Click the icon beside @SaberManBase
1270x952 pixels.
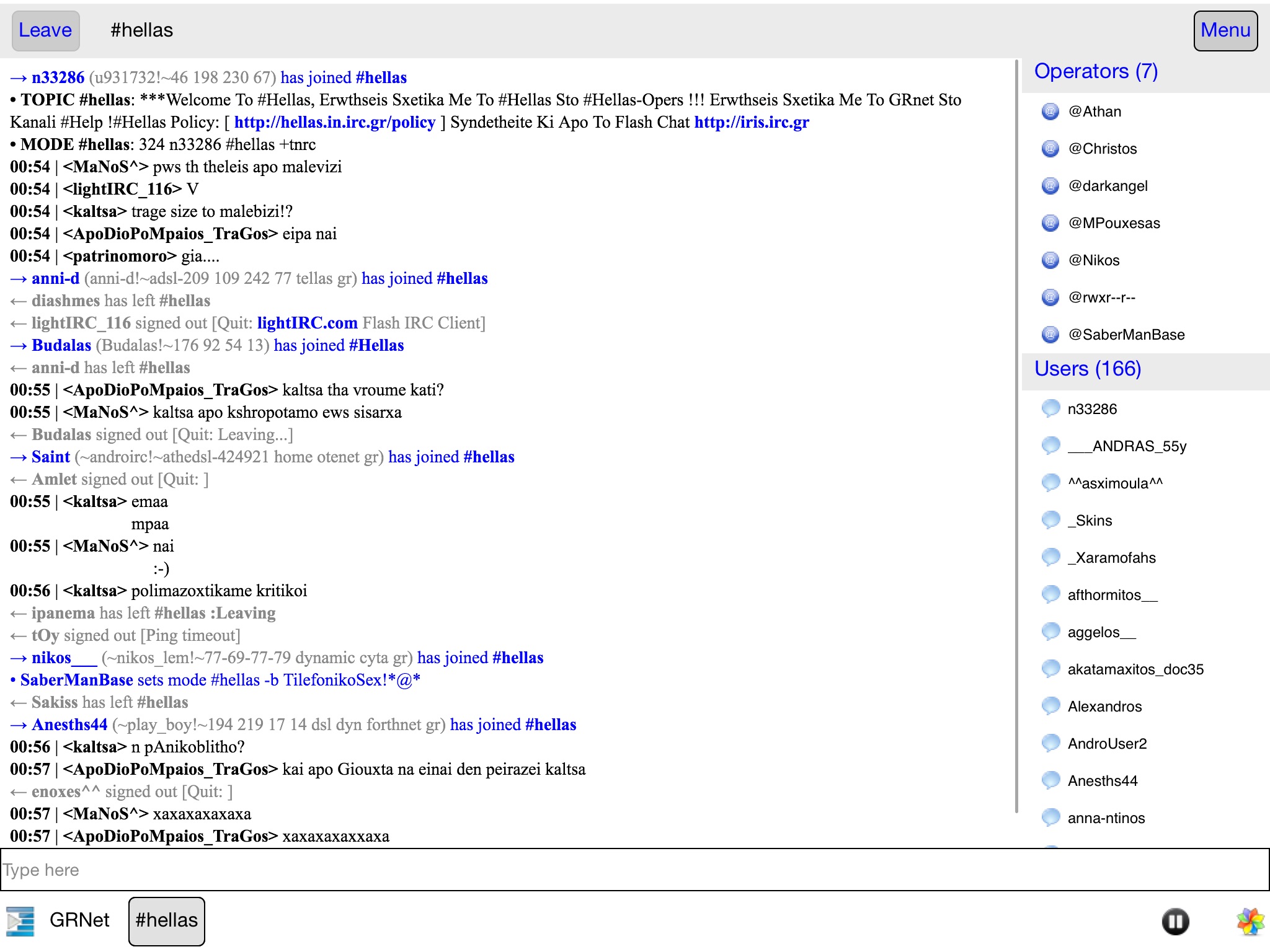click(1050, 335)
